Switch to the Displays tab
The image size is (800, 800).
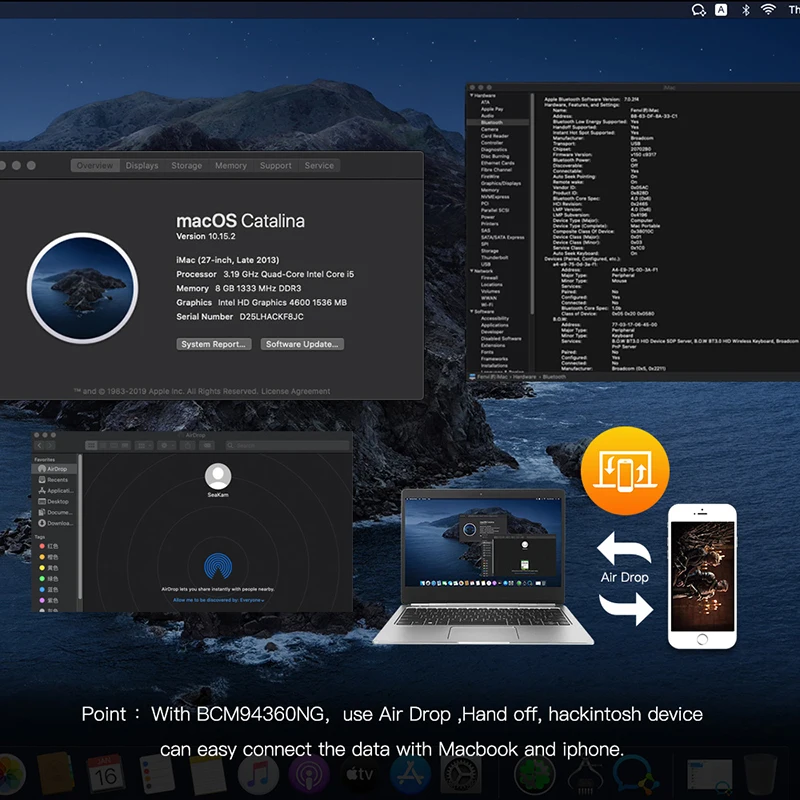tap(142, 166)
